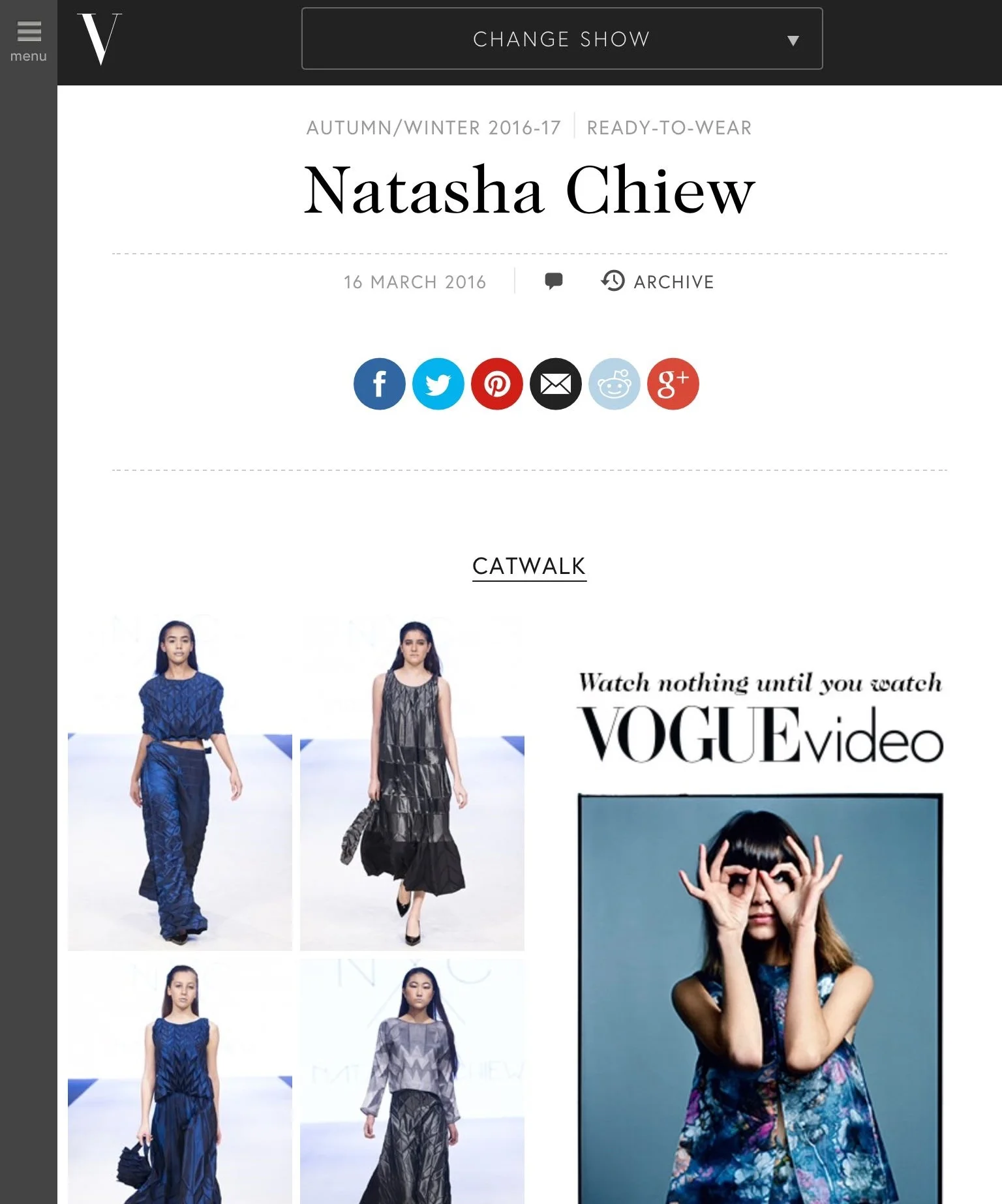Share on Facebook

pos(379,384)
